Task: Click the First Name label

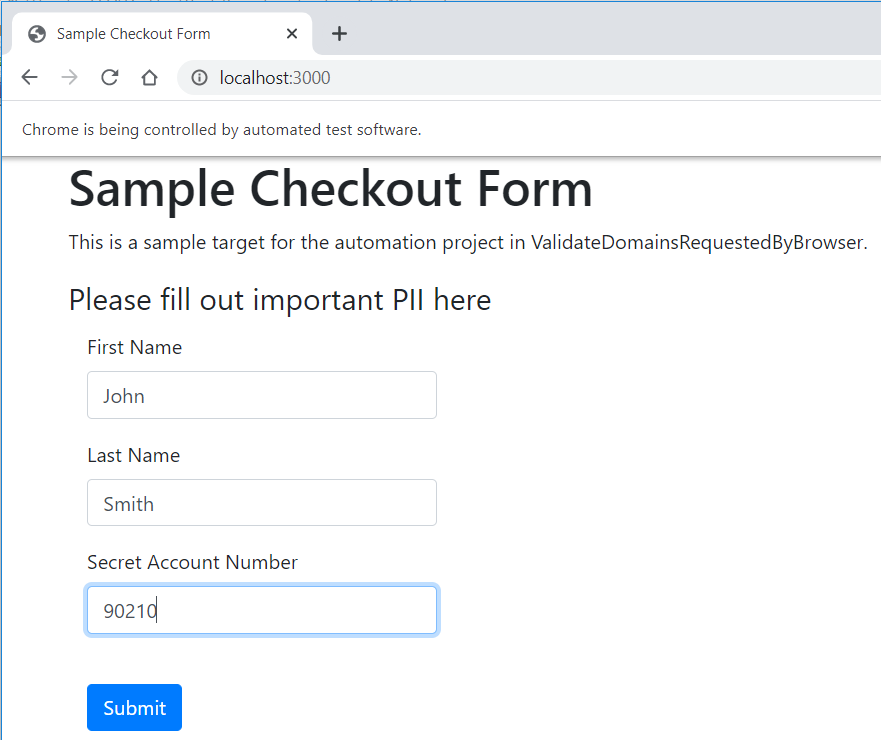Action: [x=135, y=348]
